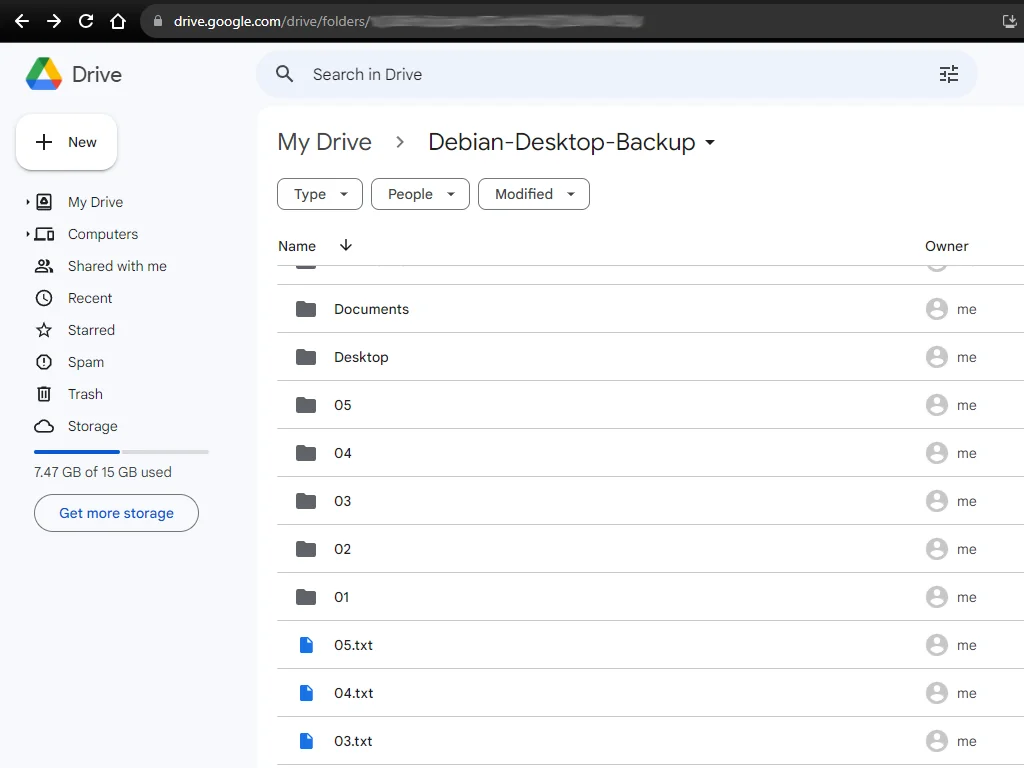Open the browser home icon
The image size is (1024, 768).
point(118,21)
